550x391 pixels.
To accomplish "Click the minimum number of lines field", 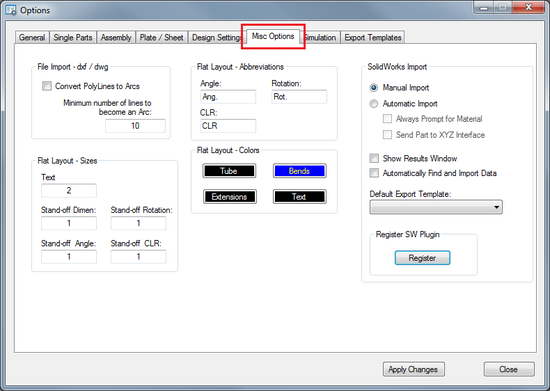I will click(x=135, y=126).
